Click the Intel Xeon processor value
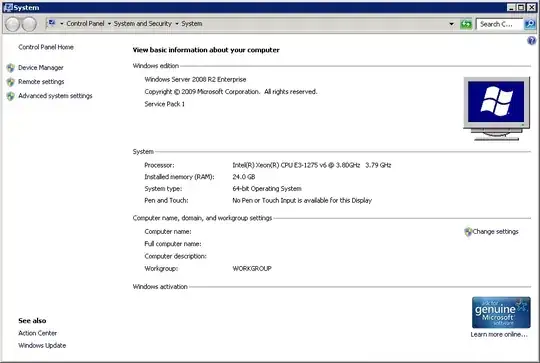This screenshot has height=363, width=540. pyautogui.click(x=312, y=165)
